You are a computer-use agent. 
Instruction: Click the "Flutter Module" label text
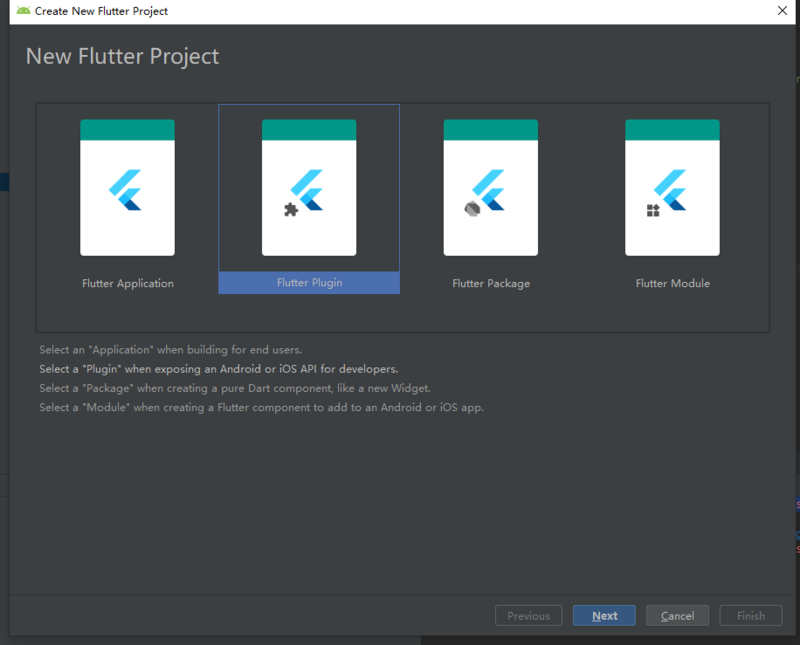672,284
